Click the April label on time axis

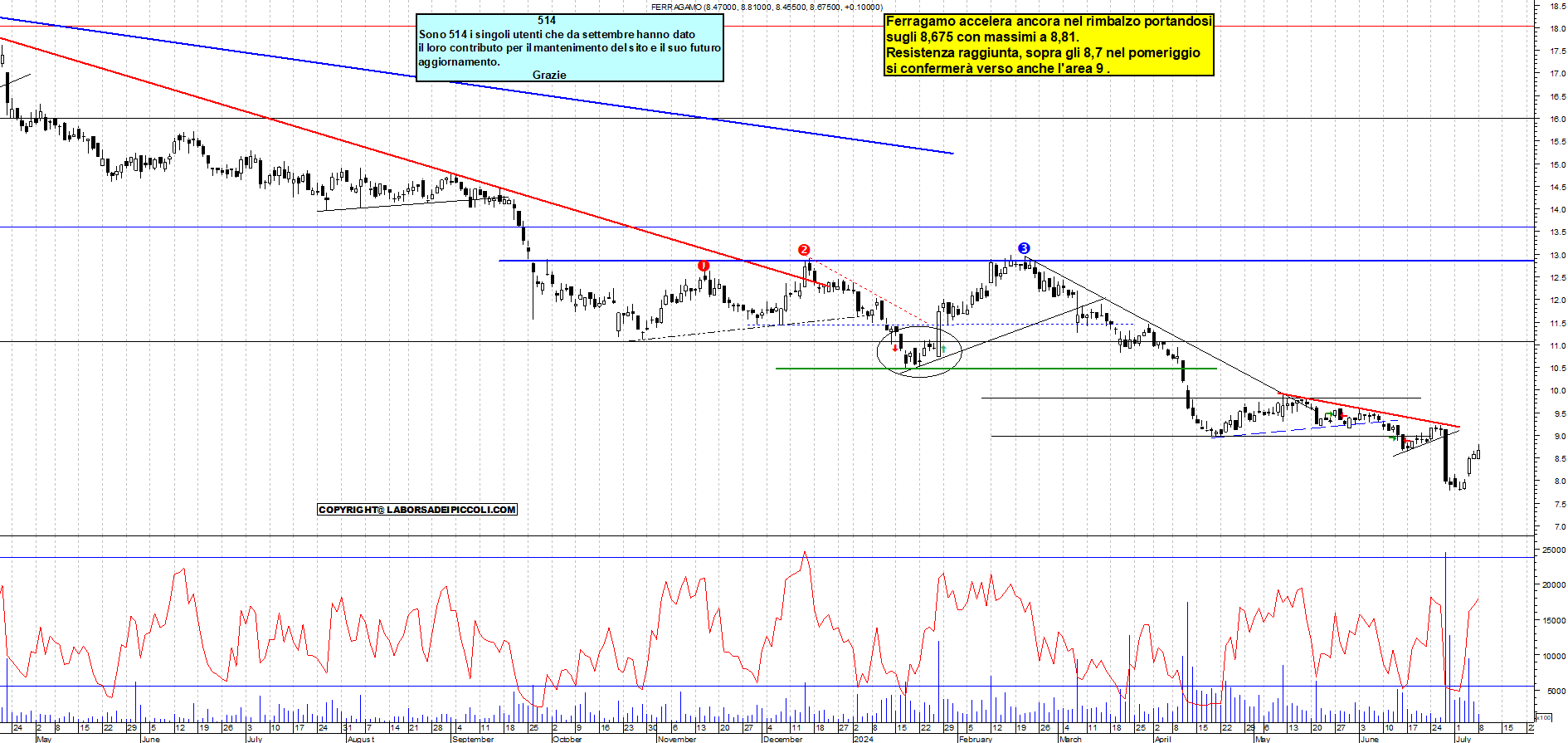click(1163, 739)
